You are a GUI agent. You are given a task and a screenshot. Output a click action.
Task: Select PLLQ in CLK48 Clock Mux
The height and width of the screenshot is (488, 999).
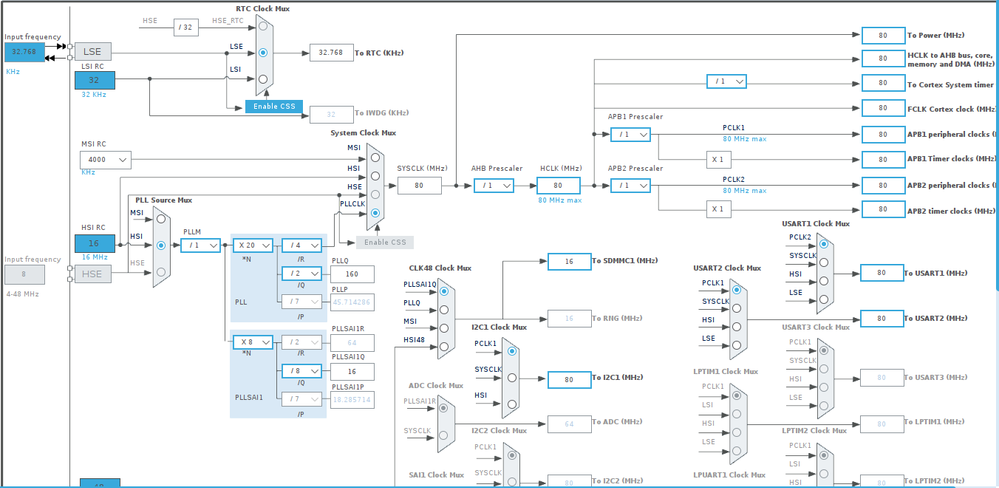tap(444, 310)
